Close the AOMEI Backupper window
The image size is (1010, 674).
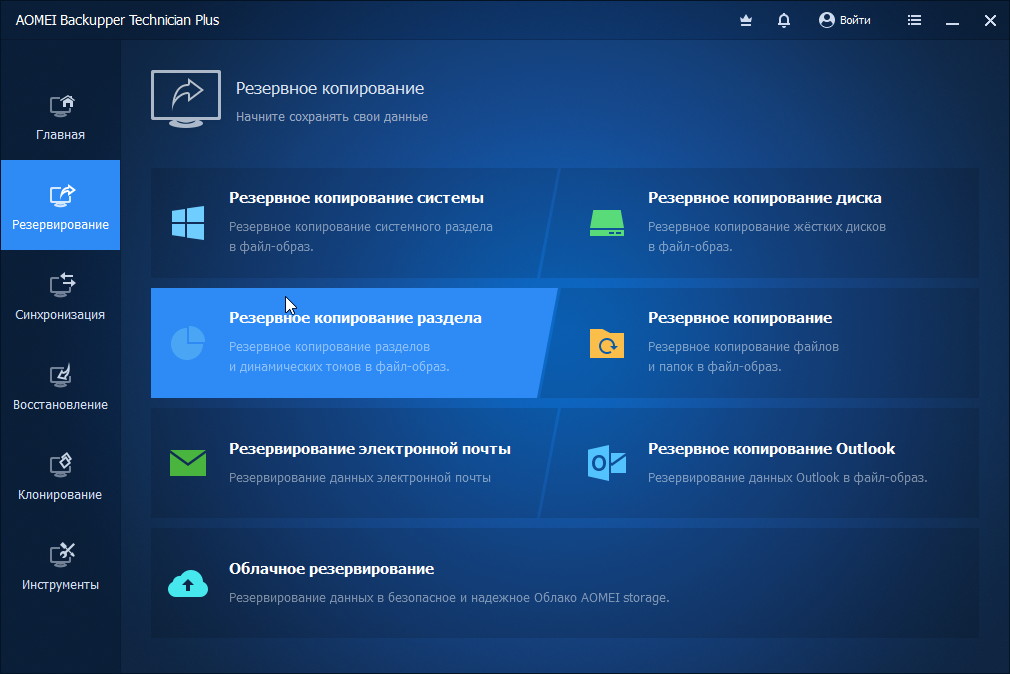click(991, 21)
